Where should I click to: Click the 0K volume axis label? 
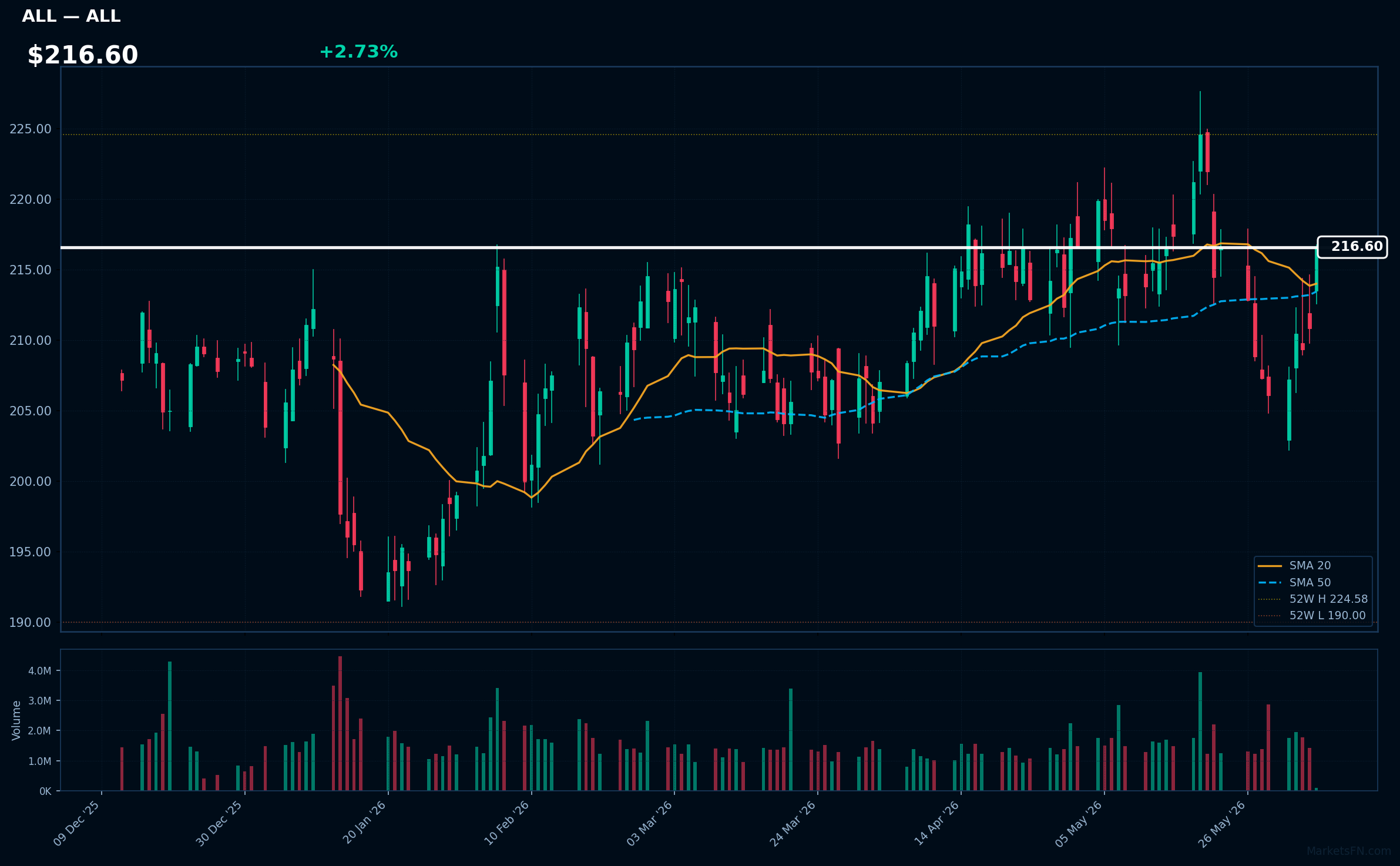coord(45,791)
